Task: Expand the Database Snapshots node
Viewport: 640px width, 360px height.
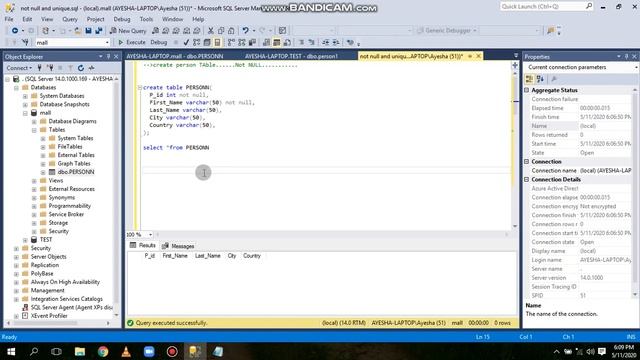Action: pos(25,104)
